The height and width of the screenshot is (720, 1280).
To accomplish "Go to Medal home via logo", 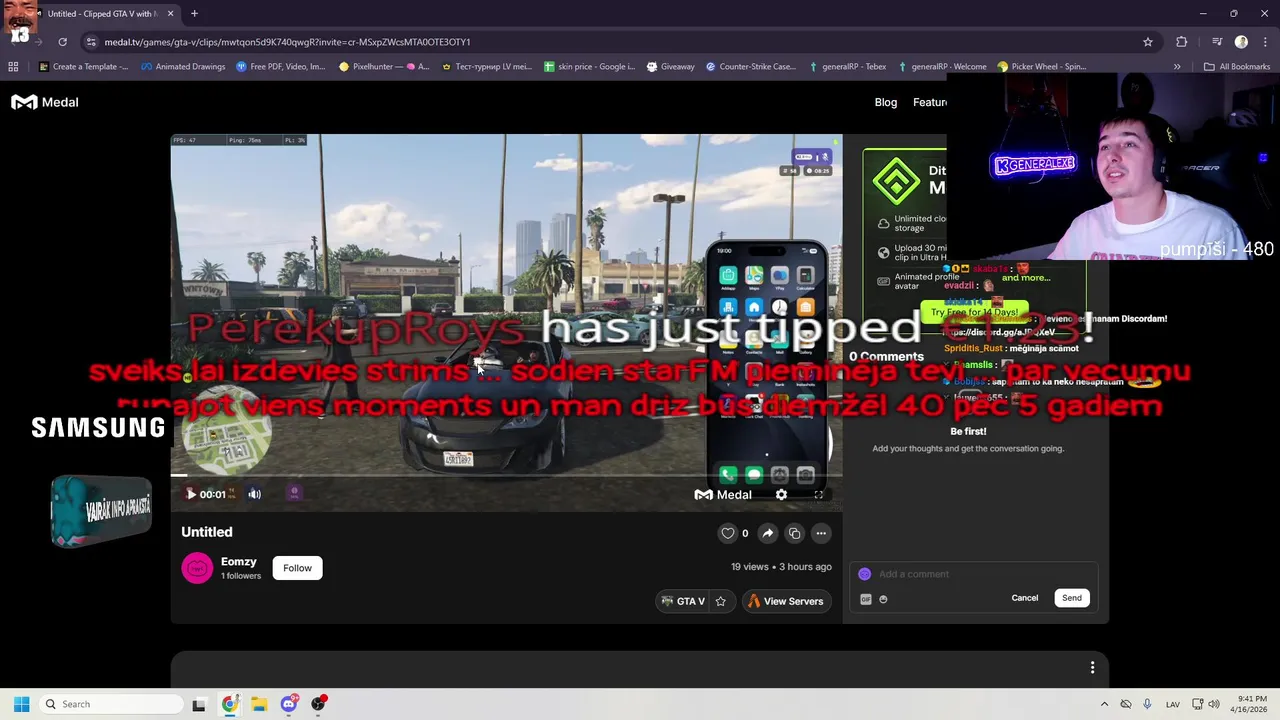I will pyautogui.click(x=45, y=102).
